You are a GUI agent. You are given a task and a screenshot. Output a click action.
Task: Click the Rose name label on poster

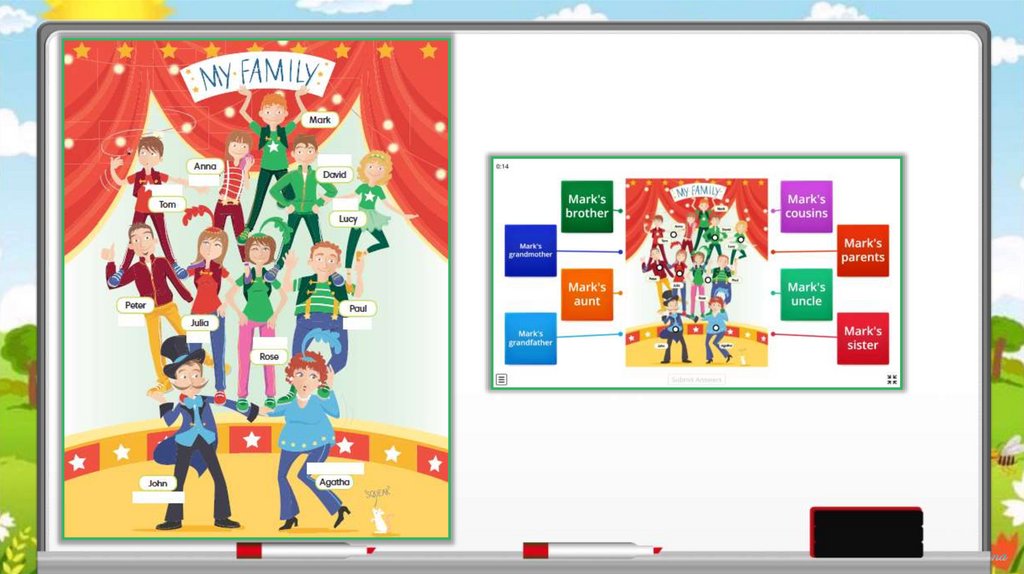coord(268,357)
